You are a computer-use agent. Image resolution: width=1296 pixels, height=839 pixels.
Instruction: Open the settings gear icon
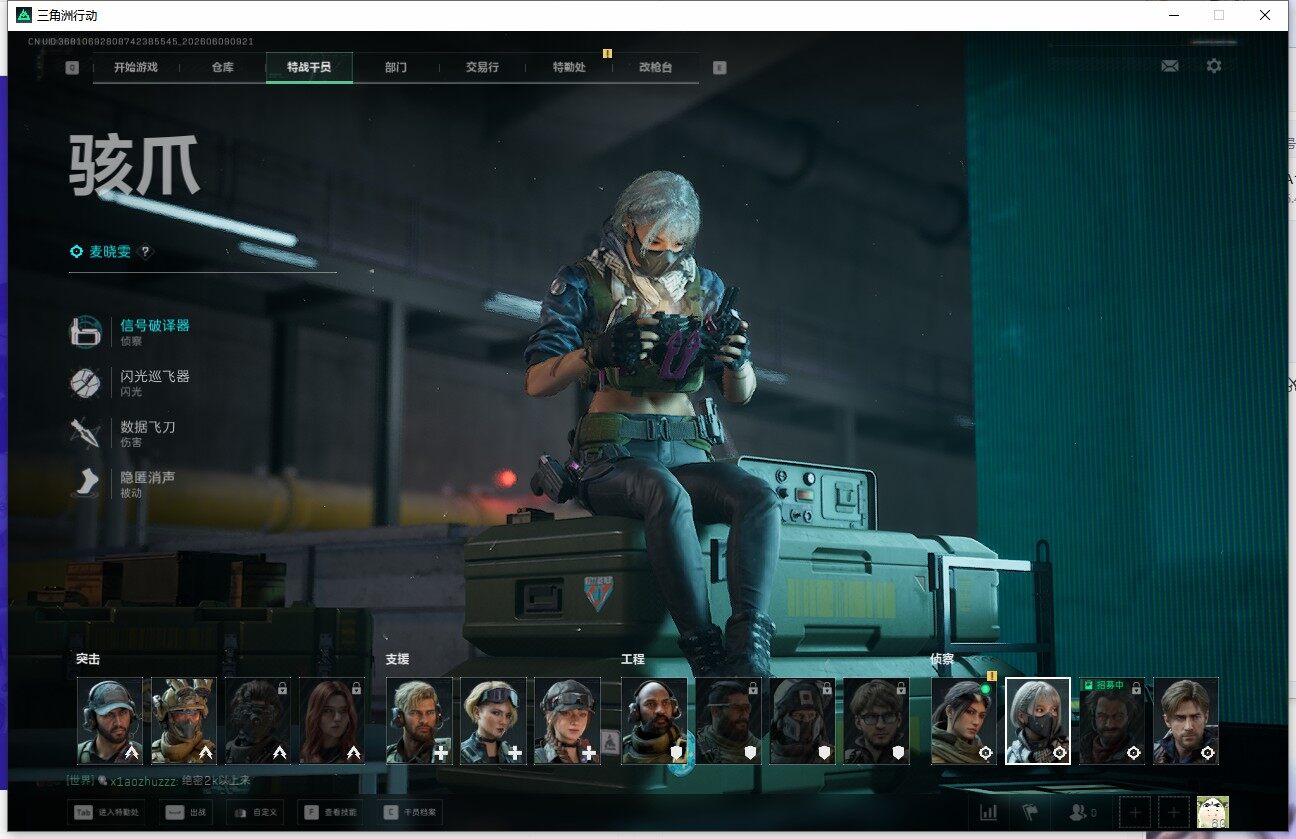[1214, 66]
